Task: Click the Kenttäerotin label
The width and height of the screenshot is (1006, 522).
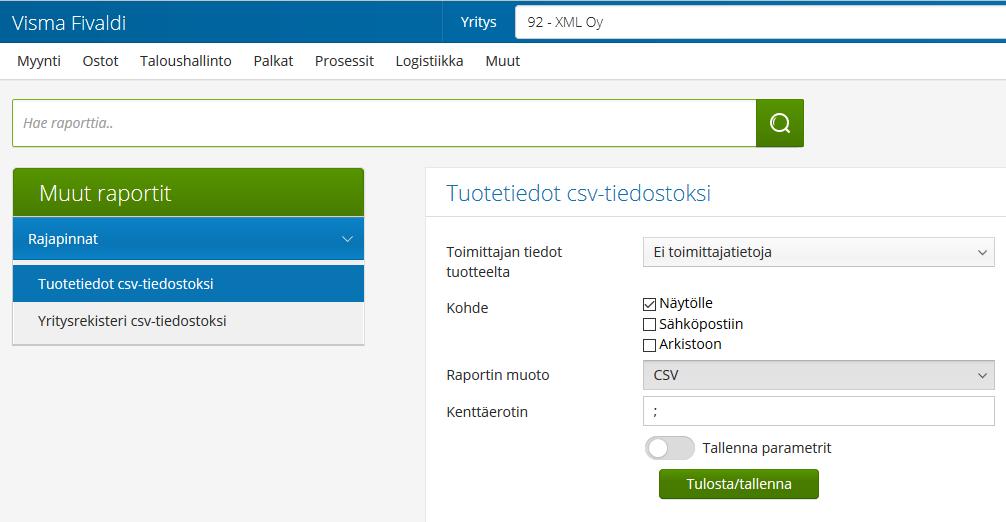Action: 487,412
